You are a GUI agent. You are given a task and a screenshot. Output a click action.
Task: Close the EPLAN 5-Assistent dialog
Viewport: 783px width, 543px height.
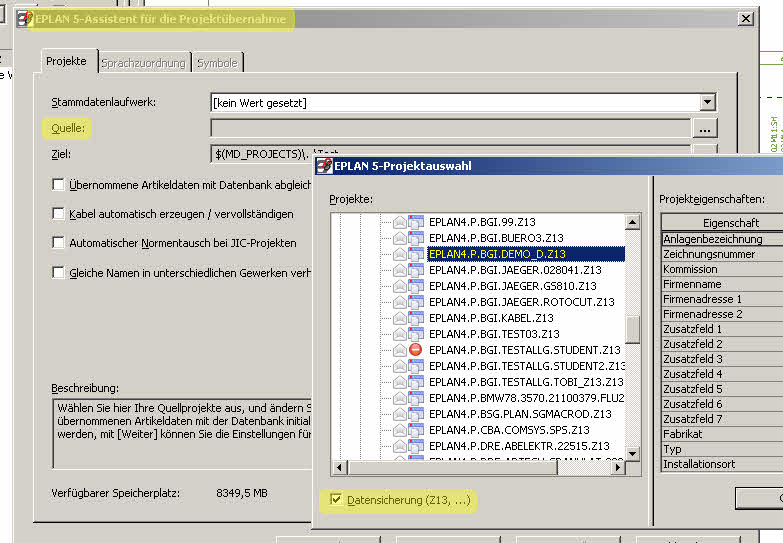pos(746,19)
